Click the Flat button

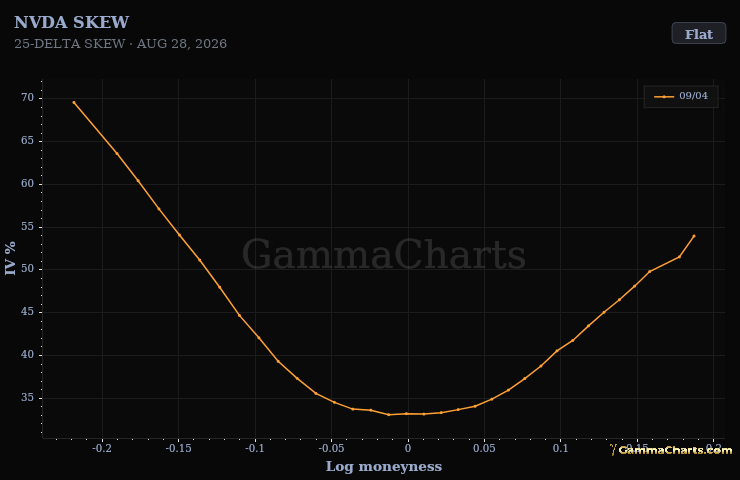[698, 34]
